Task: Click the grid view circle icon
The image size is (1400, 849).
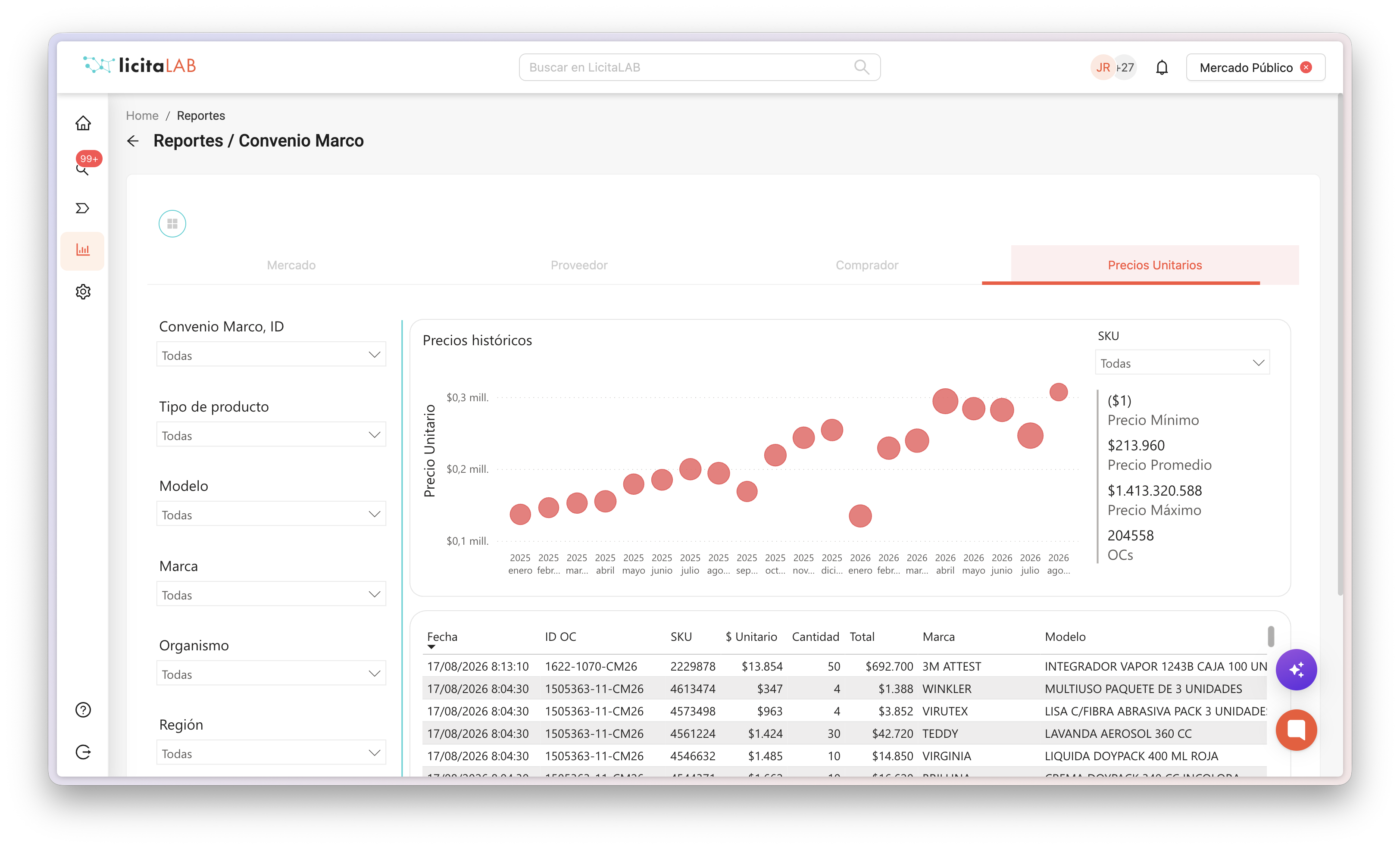Action: click(172, 223)
